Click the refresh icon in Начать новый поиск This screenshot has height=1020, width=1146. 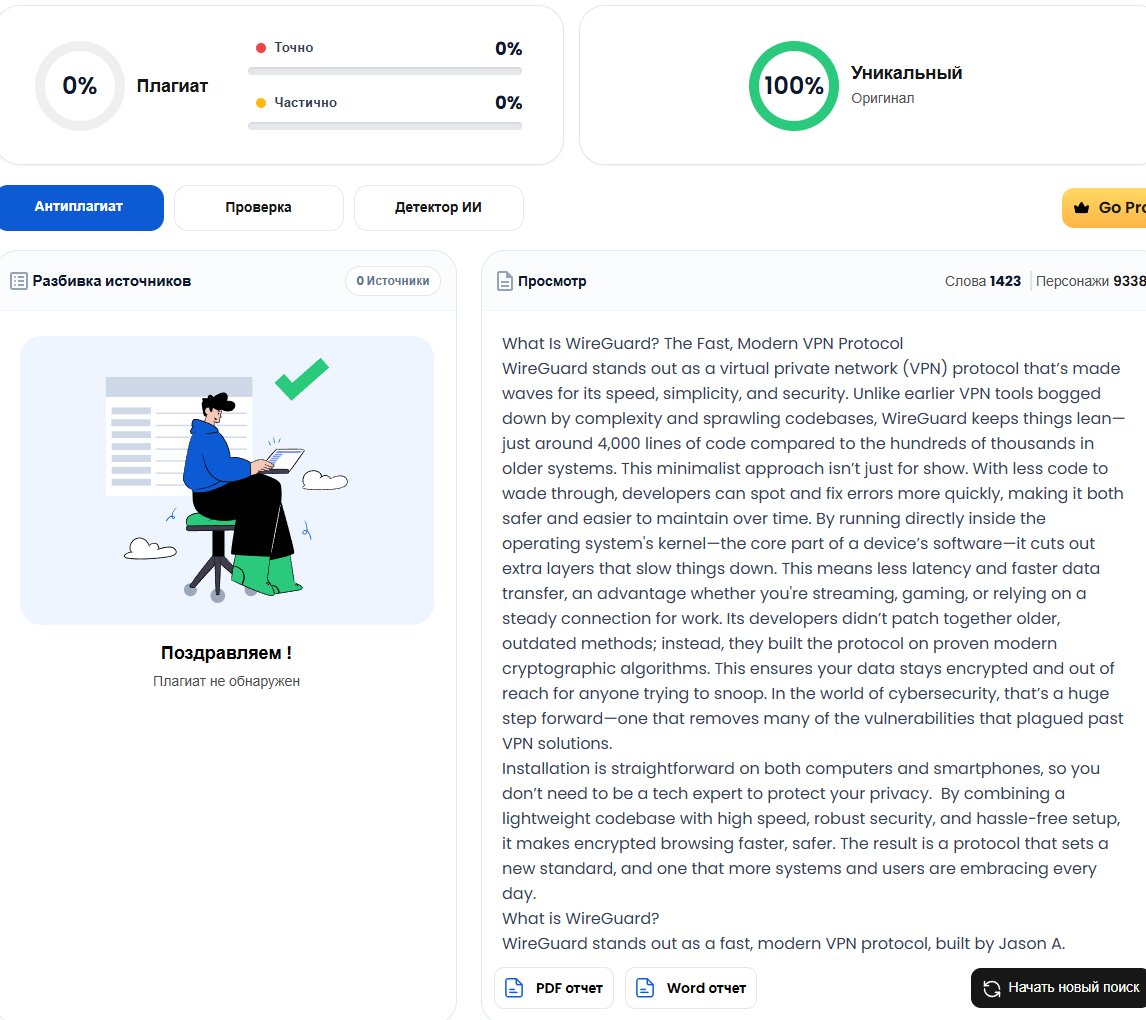(992, 989)
